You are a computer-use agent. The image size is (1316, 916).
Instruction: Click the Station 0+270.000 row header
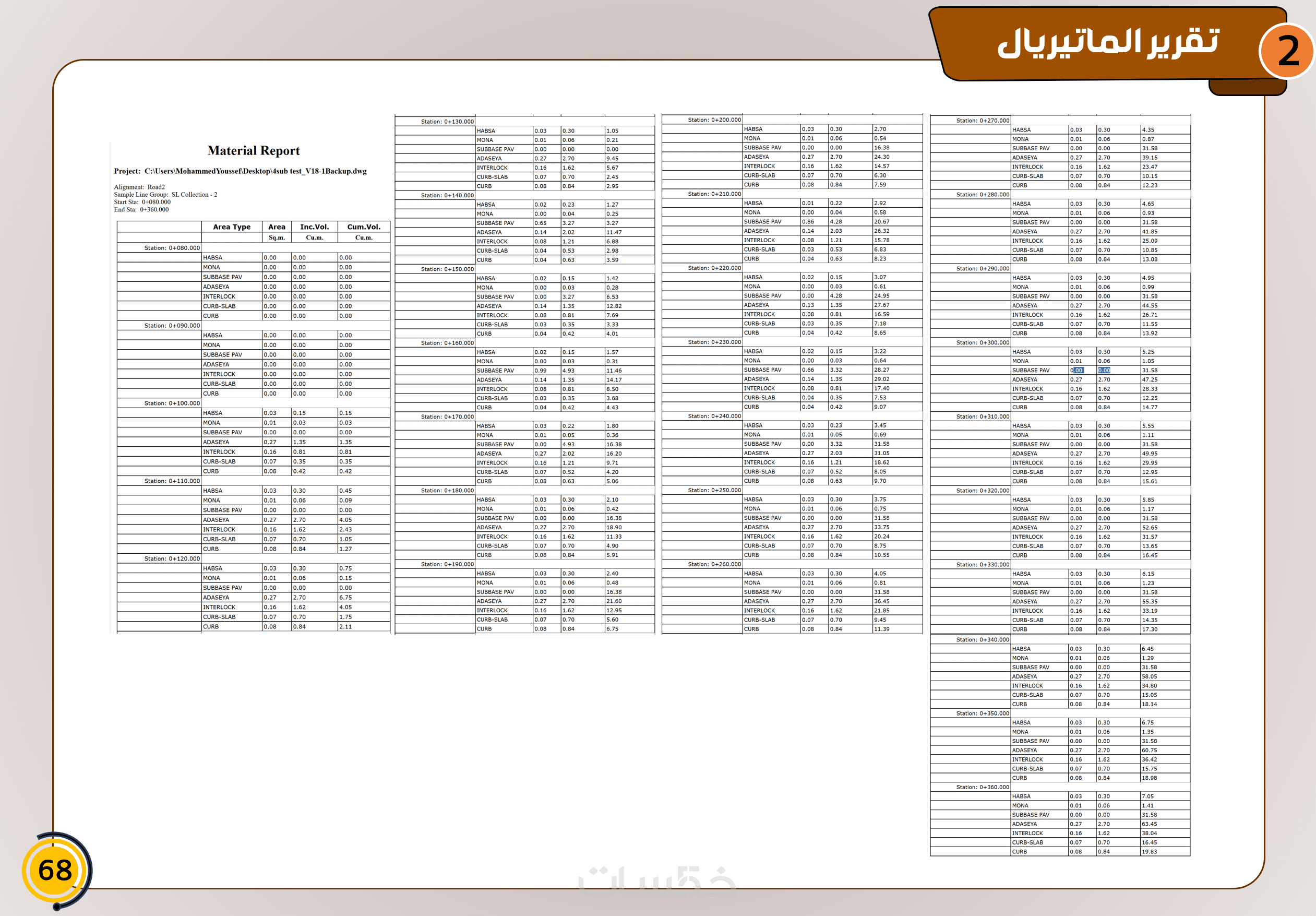[x=983, y=121]
